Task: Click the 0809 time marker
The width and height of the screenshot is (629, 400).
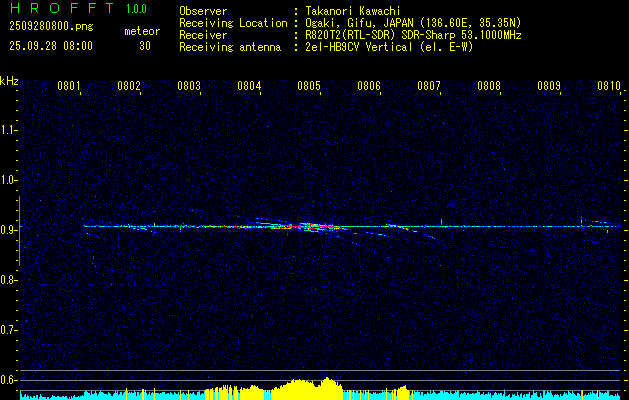Action: tap(549, 86)
